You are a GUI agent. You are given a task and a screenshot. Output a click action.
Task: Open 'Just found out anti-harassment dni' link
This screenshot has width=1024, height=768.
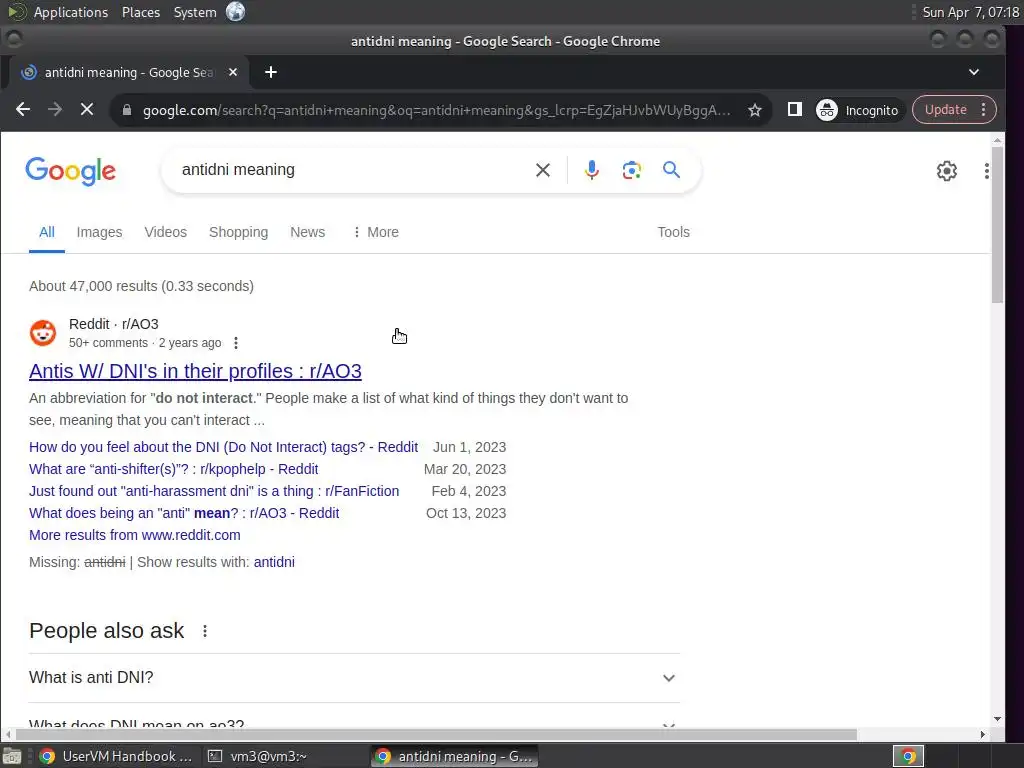point(214,491)
